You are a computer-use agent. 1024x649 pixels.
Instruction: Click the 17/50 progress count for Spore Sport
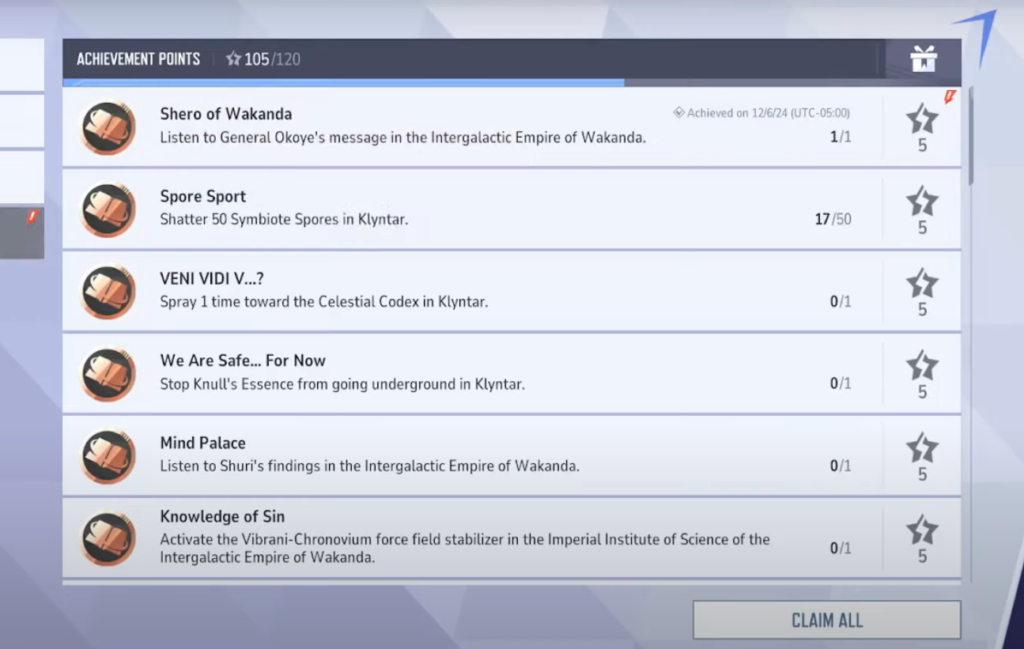[833, 219]
